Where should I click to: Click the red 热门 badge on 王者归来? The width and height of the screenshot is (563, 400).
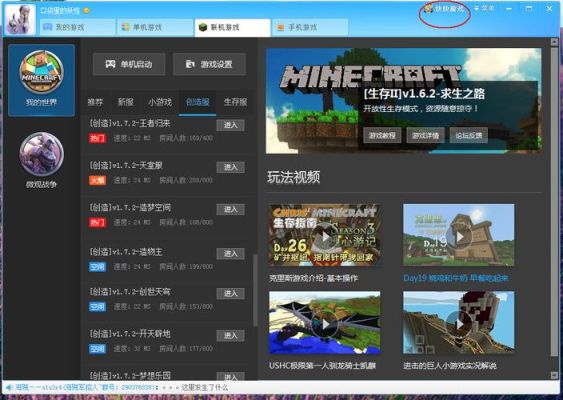97,138
